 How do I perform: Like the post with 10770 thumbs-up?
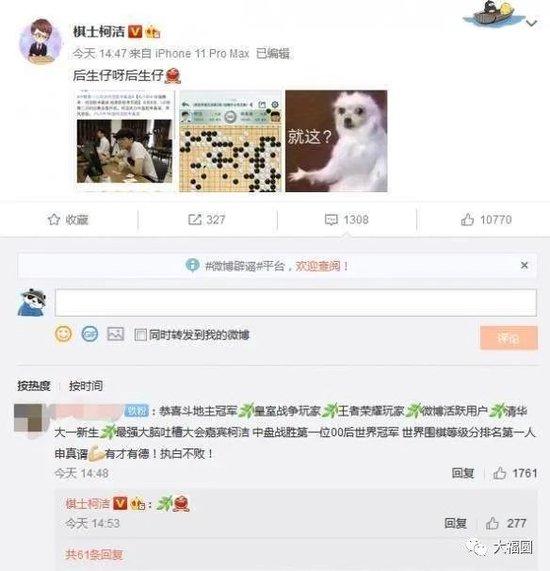click(x=467, y=220)
